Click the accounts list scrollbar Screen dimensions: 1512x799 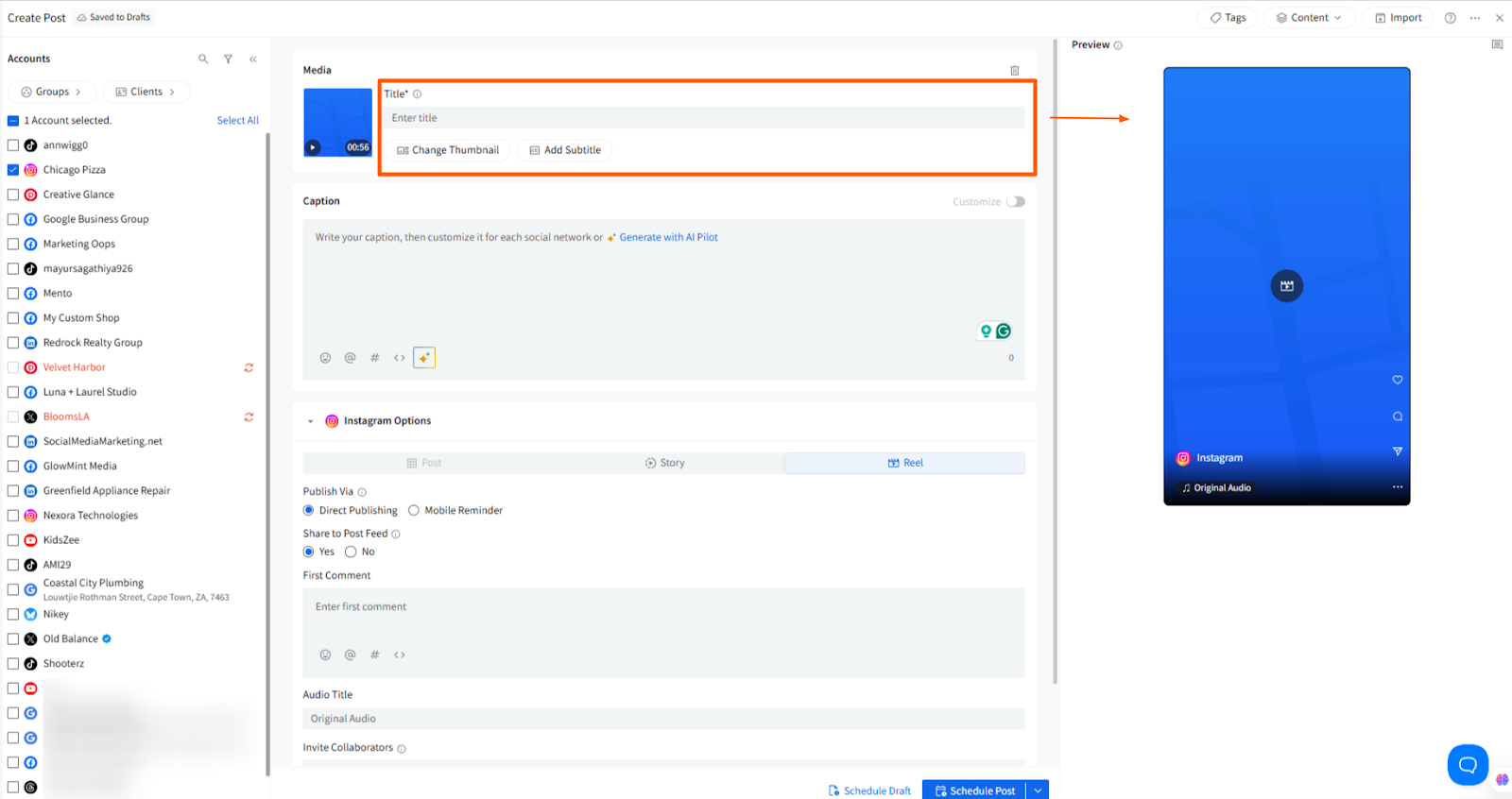[267, 453]
